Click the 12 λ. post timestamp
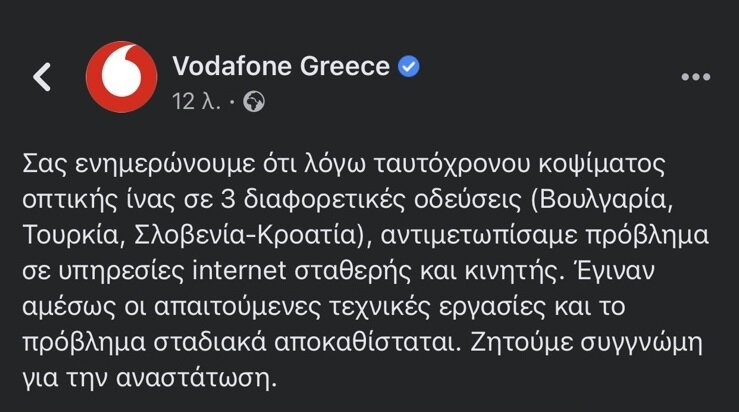 coord(196,101)
